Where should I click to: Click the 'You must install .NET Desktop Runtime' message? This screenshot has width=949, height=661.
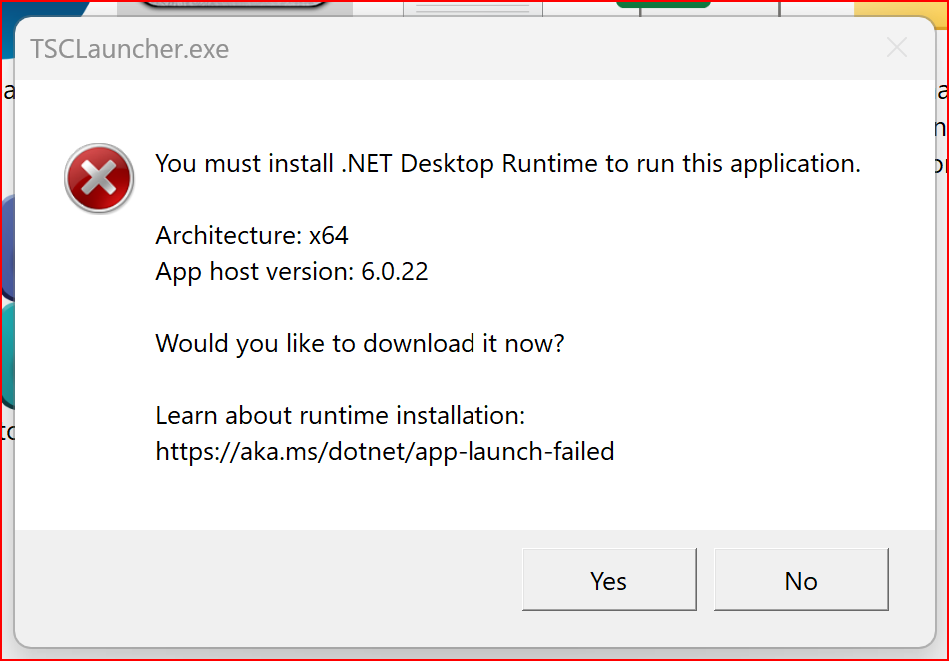coord(508,164)
